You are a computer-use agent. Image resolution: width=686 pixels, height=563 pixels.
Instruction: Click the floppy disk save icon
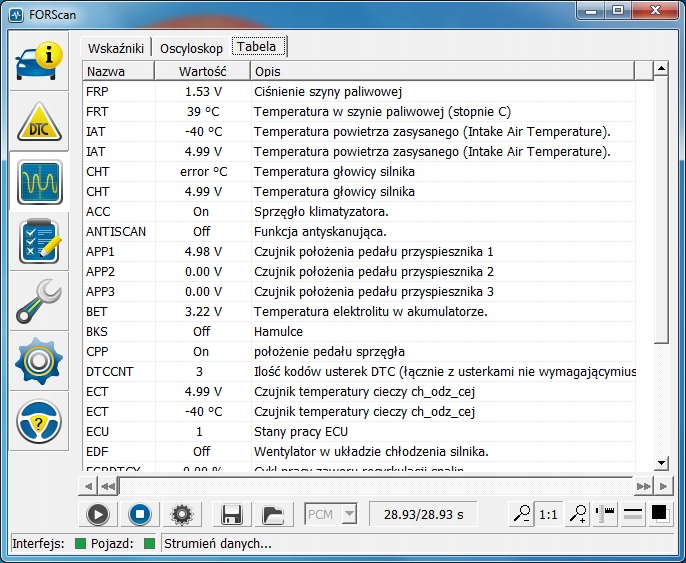coord(232,515)
